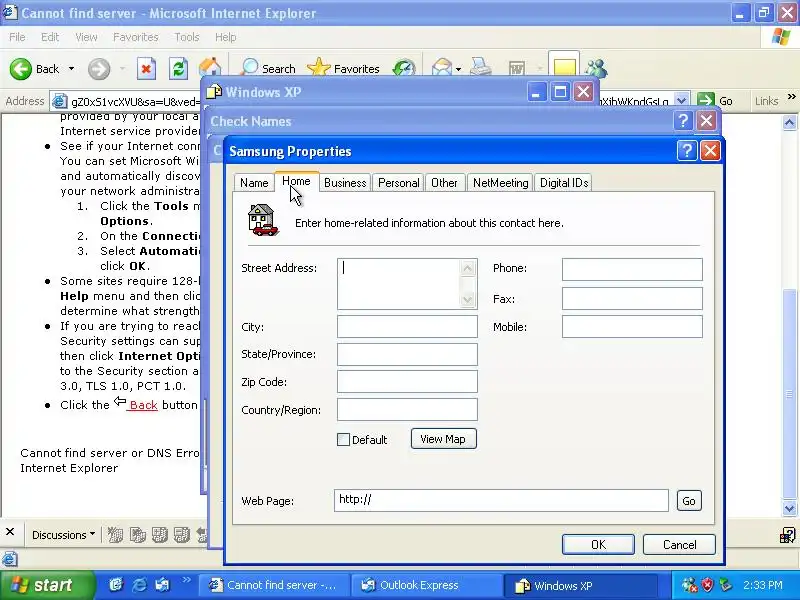Viewport: 800px width, 600px height.
Task: Close the Discussions bar with X
Action: pos(10,532)
